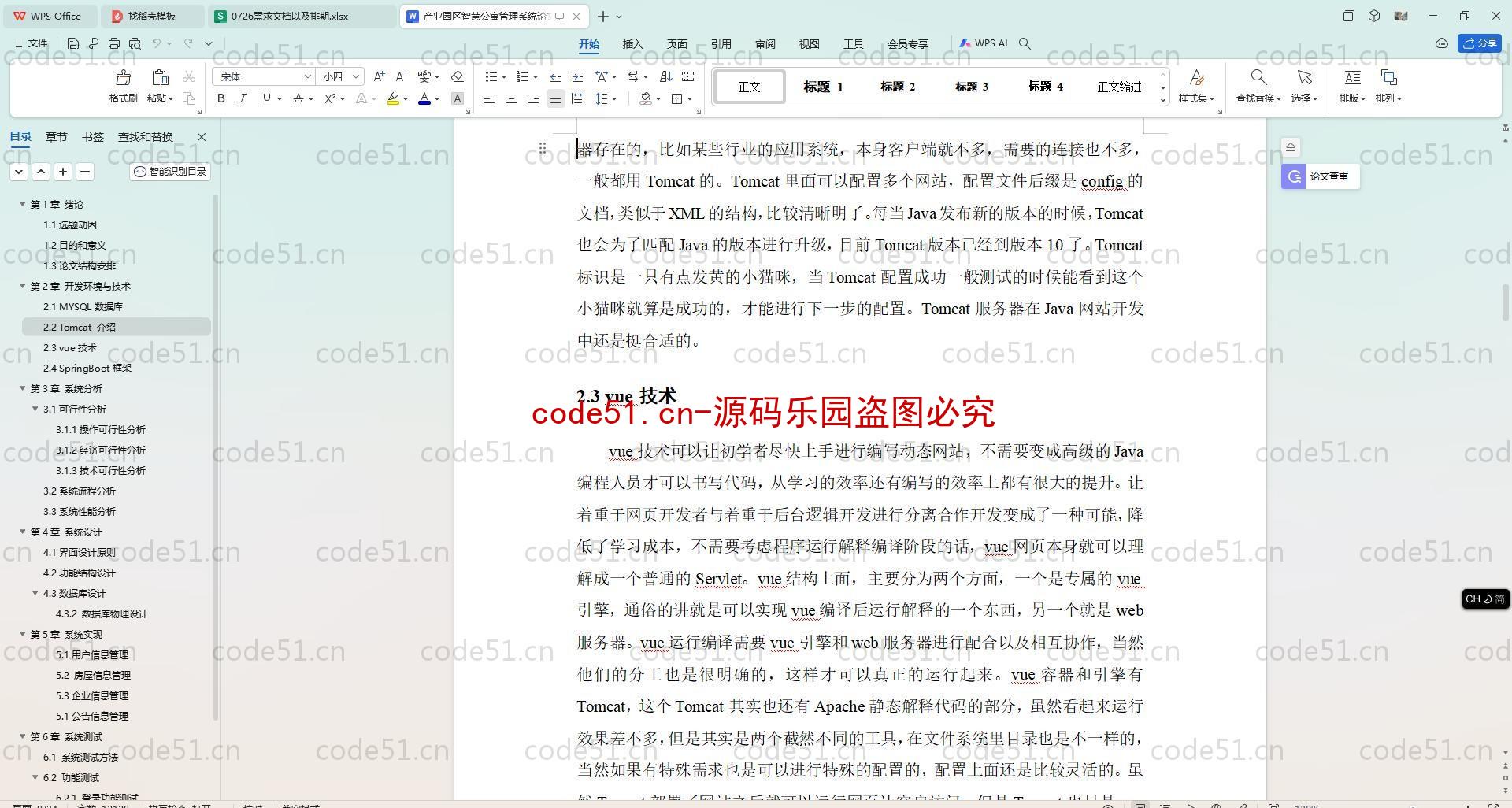
Task: Open the Arrange (排列) tool
Action: click(x=1388, y=87)
